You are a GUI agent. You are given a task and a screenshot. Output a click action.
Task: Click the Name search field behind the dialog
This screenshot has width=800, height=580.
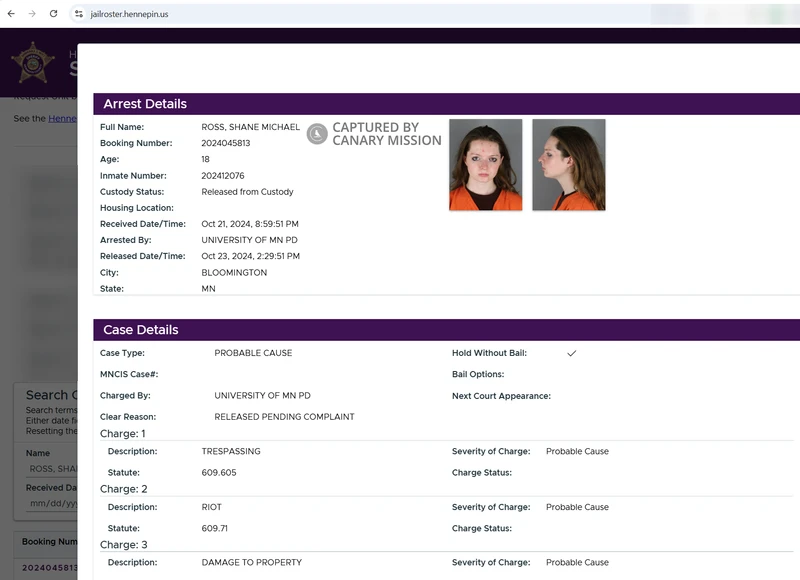tap(53, 469)
